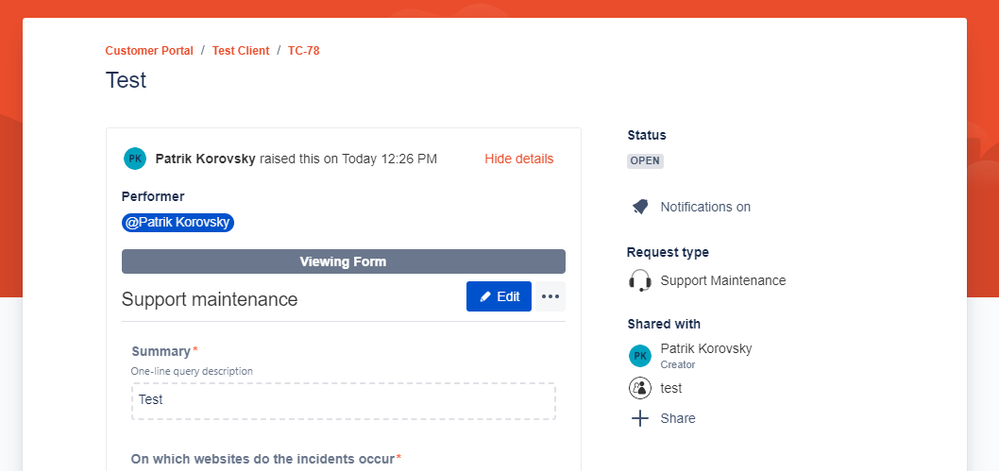Screen dimensions: 999x471
Task: Click the Edit form button
Action: 499,296
